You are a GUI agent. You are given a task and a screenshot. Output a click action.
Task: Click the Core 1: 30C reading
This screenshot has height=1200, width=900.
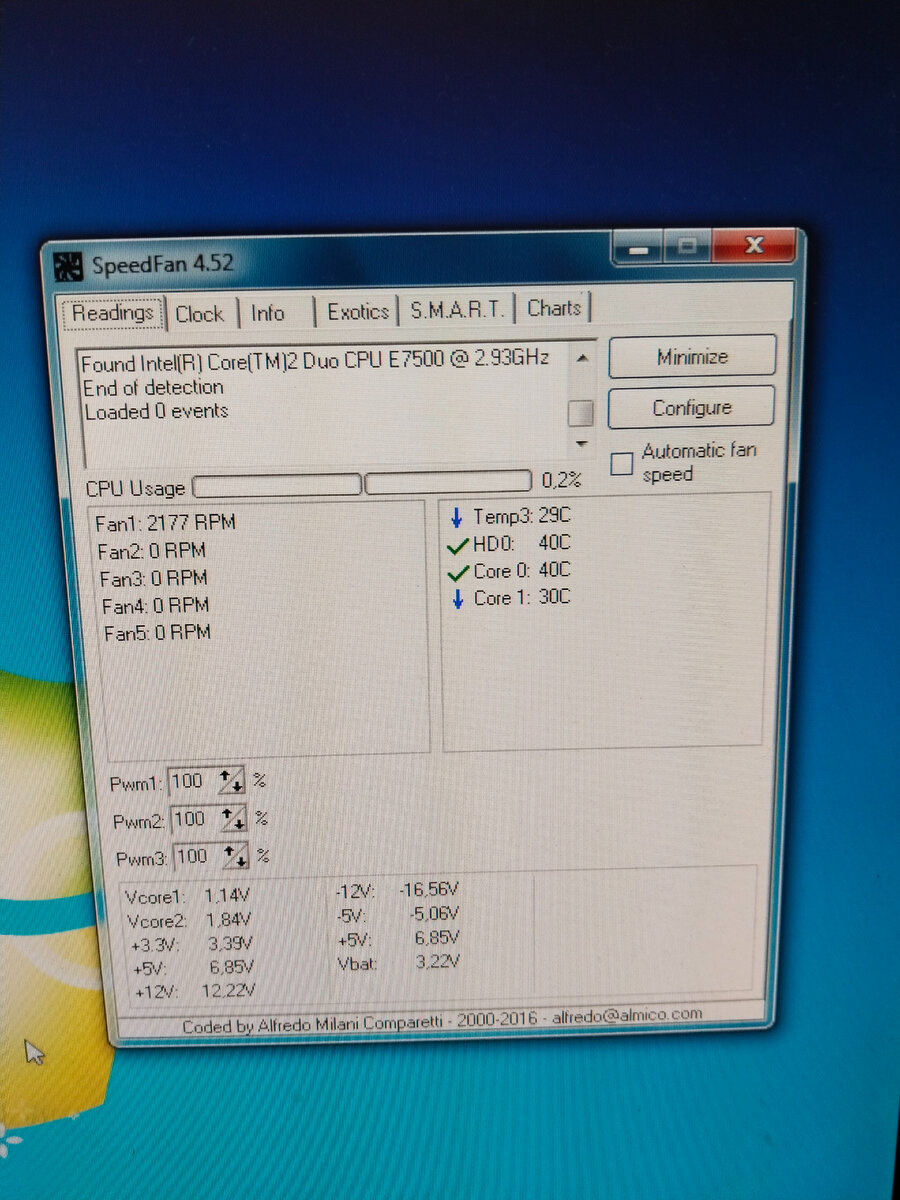(x=522, y=597)
